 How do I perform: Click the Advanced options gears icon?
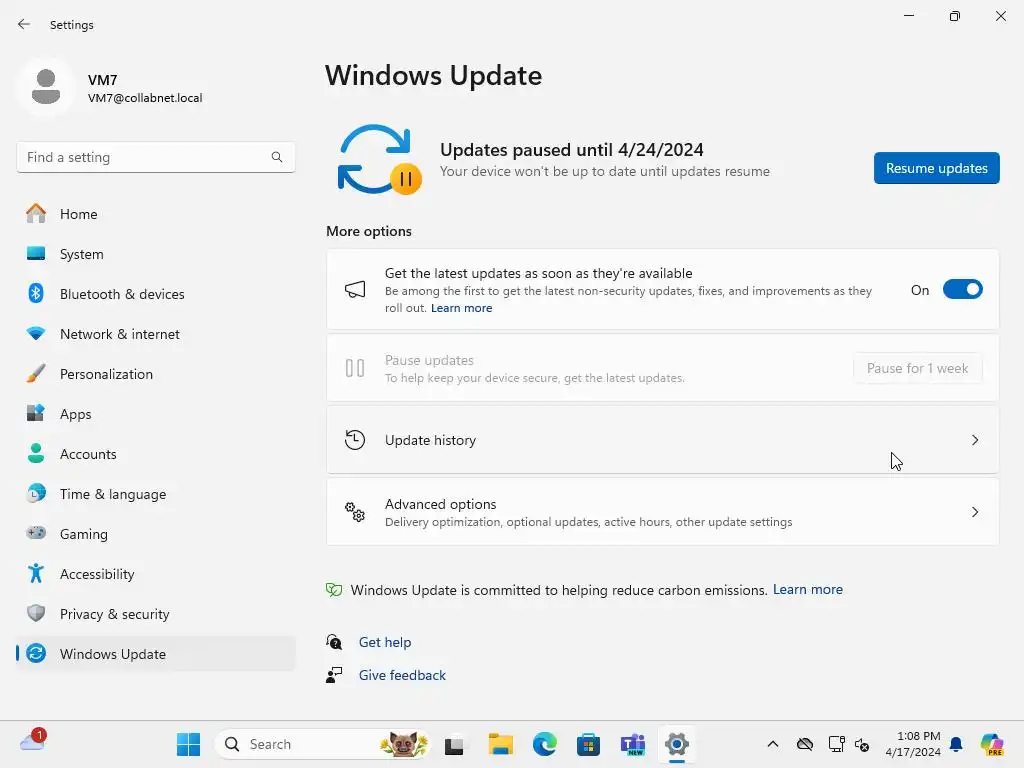point(355,512)
